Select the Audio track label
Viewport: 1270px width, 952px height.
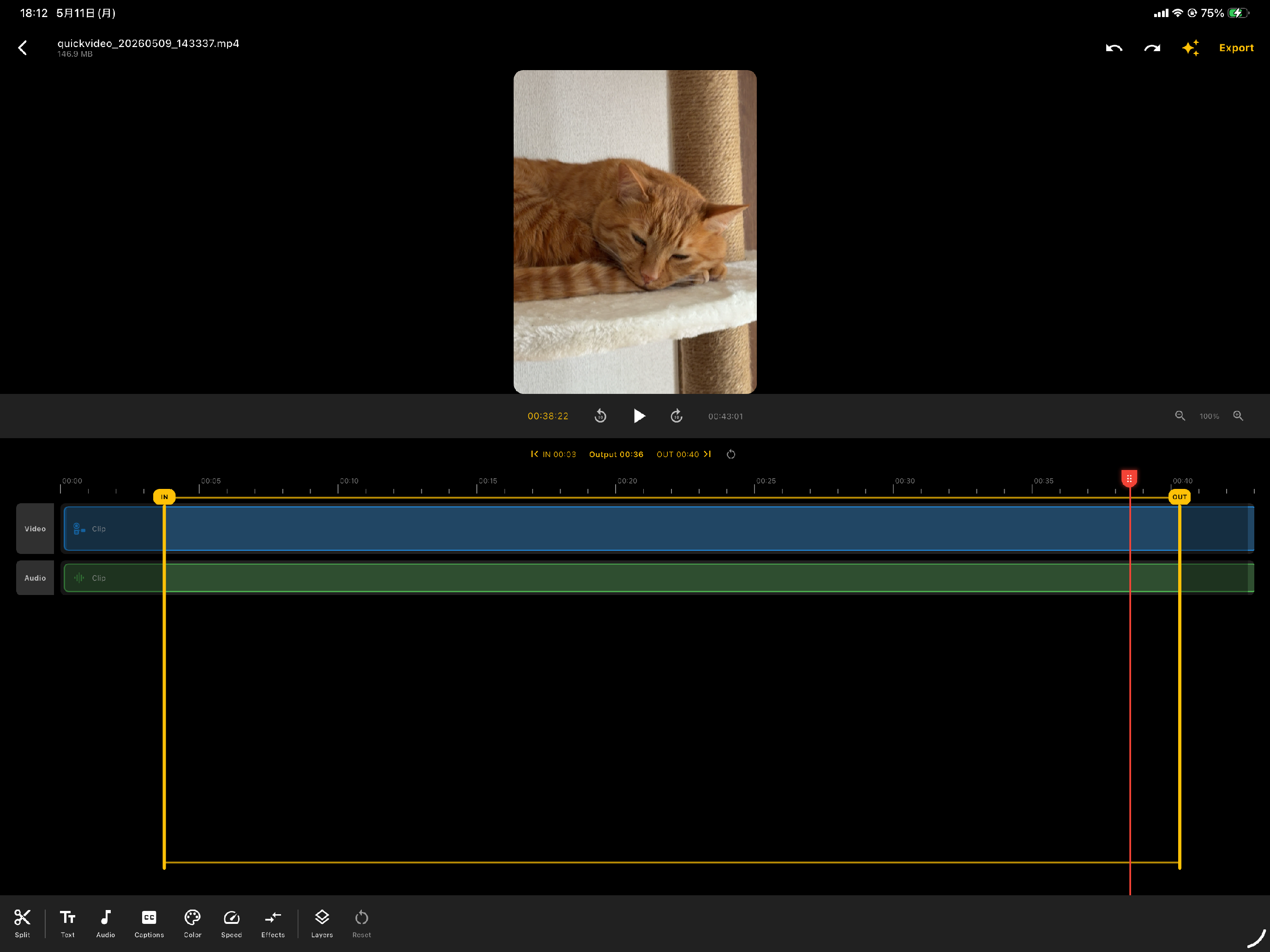coord(35,578)
